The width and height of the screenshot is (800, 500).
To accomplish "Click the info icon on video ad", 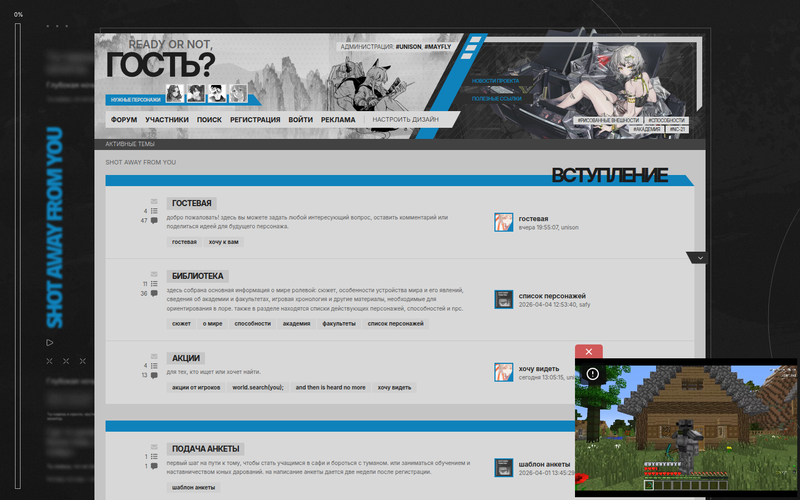I will pos(592,373).
